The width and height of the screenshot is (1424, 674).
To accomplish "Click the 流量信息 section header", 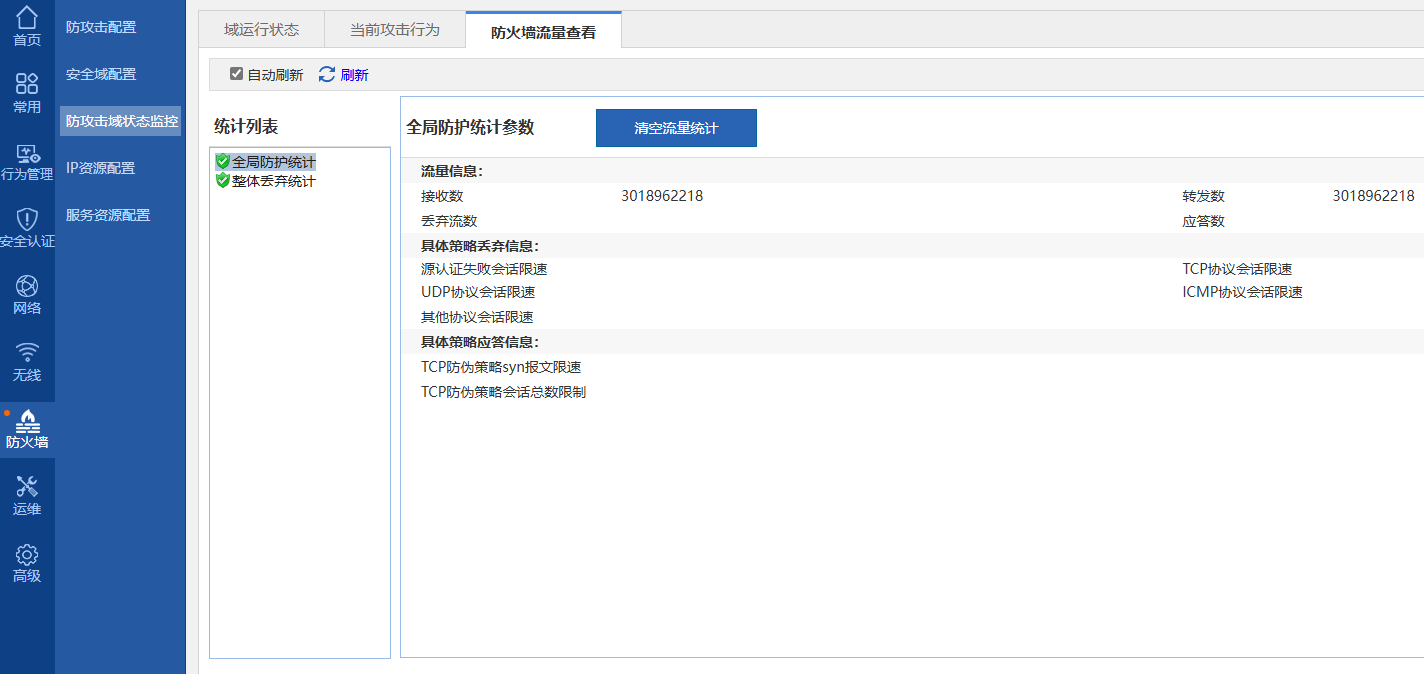I will [x=452, y=171].
